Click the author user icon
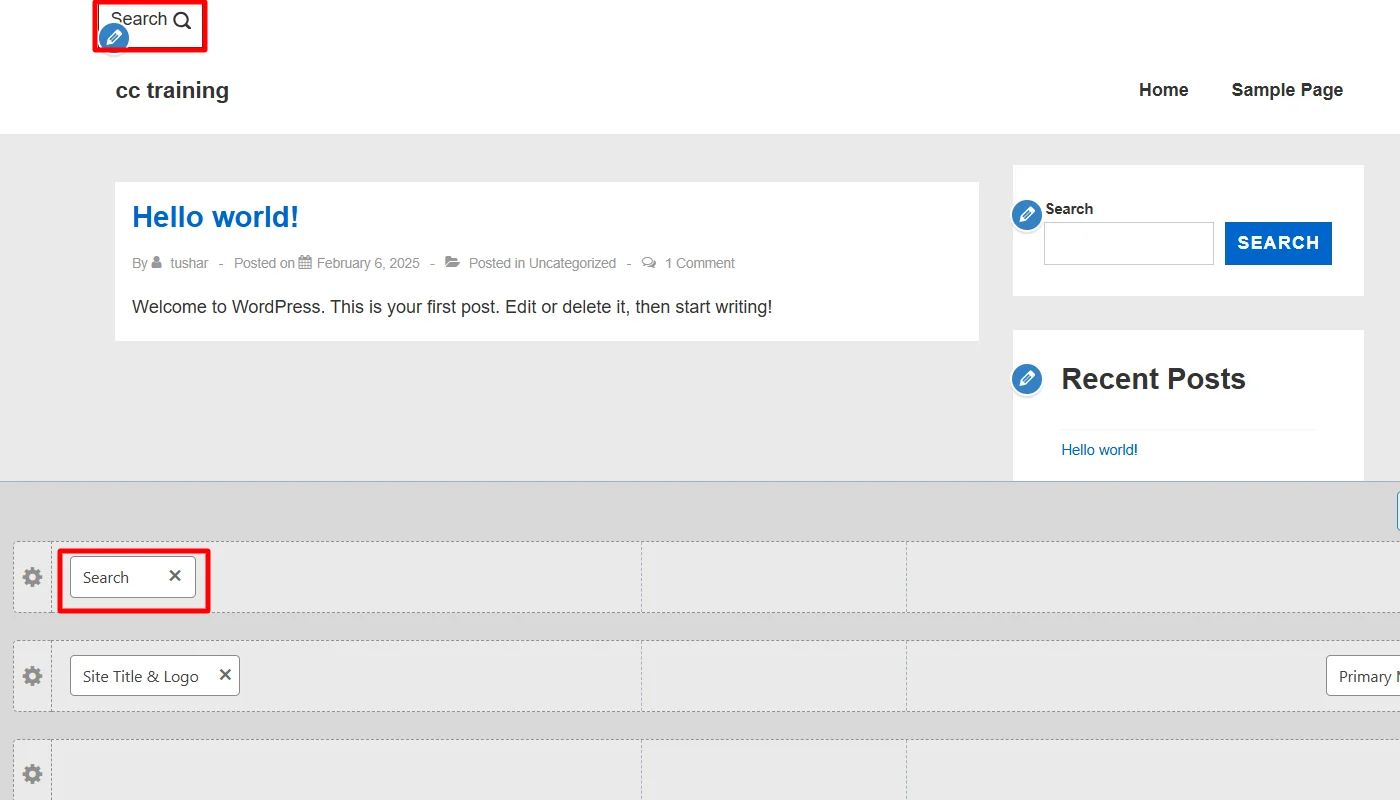 (157, 263)
